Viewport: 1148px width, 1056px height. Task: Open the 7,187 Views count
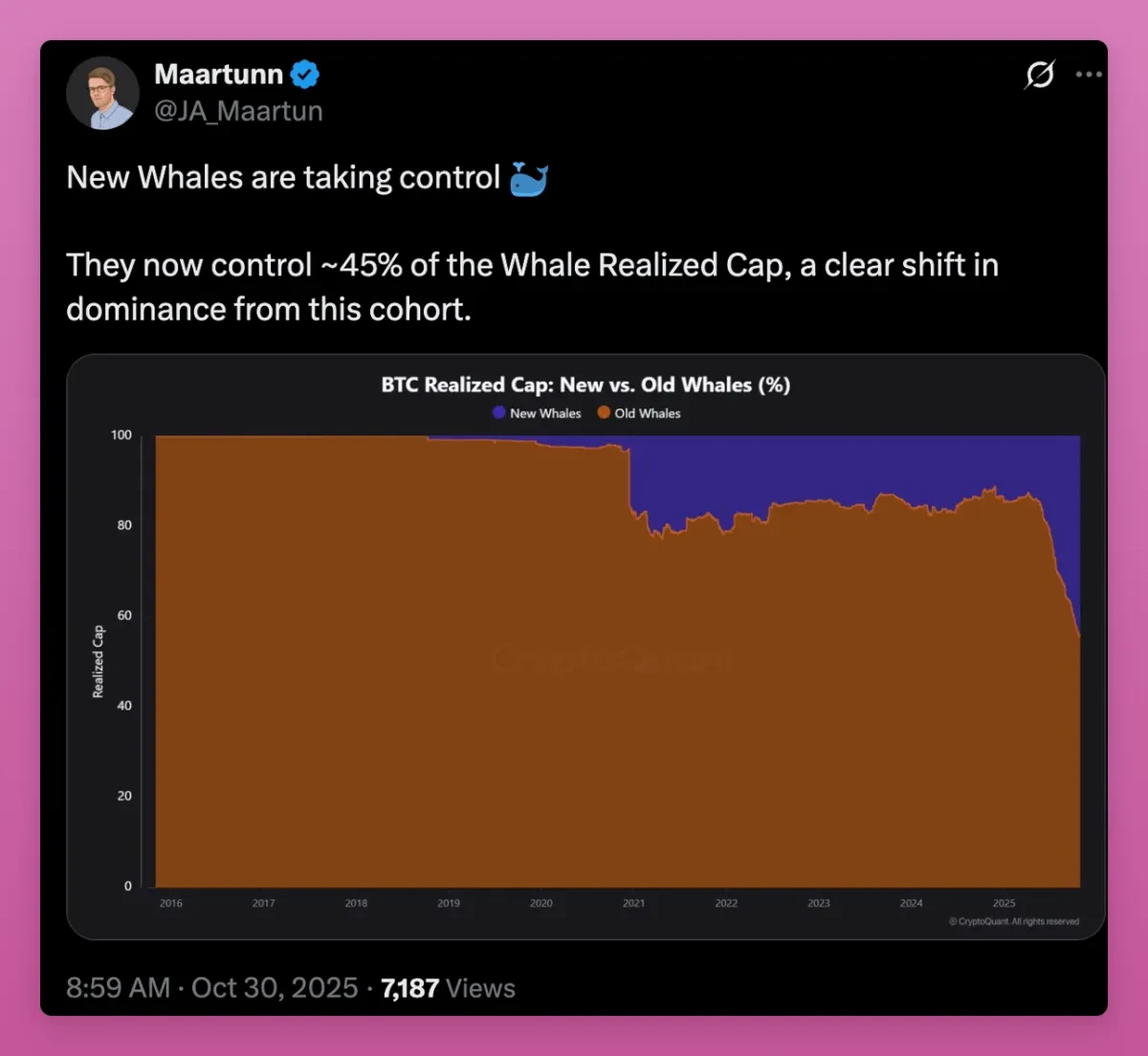pos(448,988)
